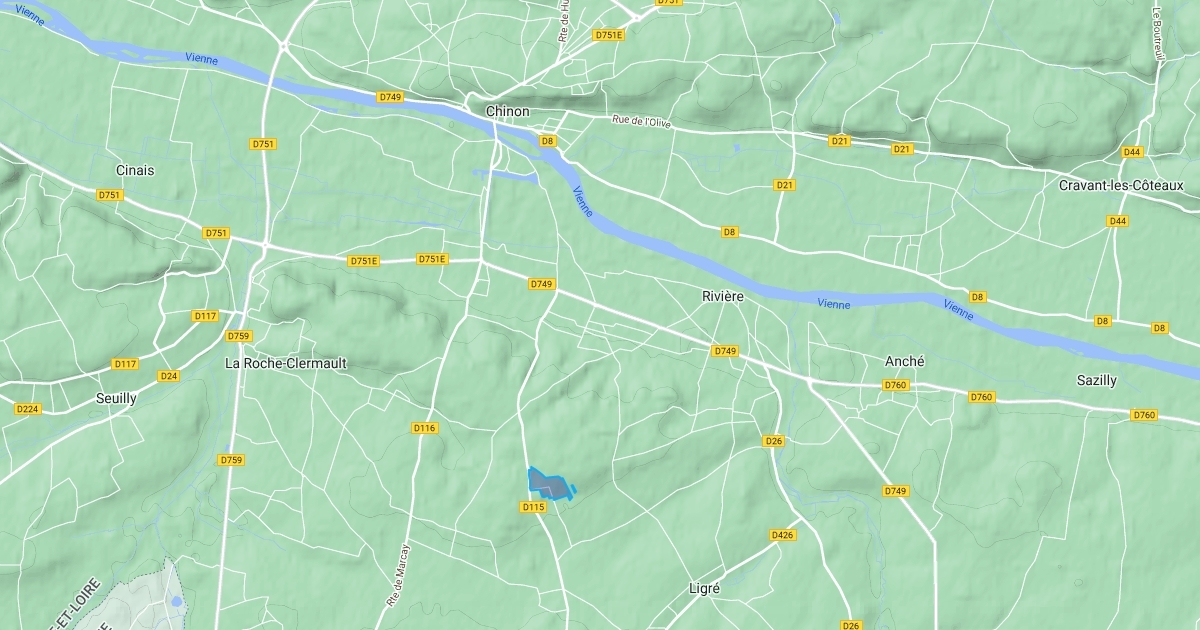The image size is (1200, 630).
Task: Click the D116 road shield
Action: (x=425, y=428)
